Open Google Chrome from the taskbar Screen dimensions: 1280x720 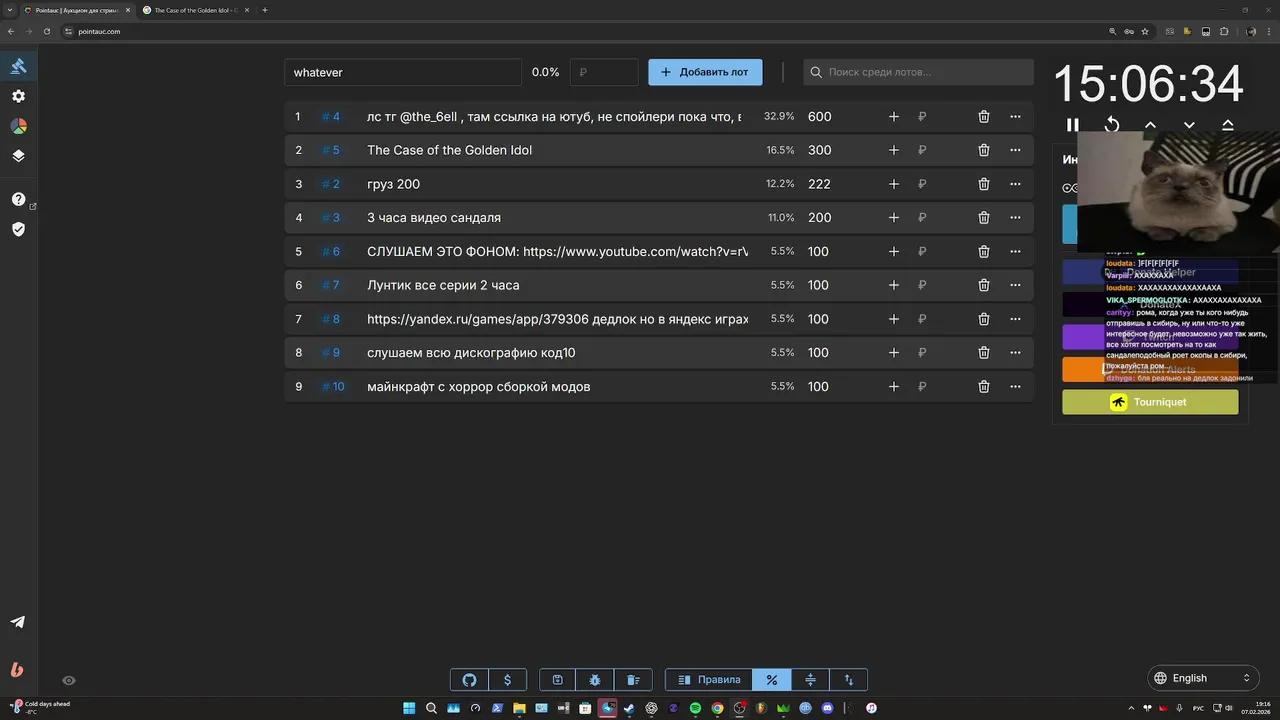pos(717,708)
